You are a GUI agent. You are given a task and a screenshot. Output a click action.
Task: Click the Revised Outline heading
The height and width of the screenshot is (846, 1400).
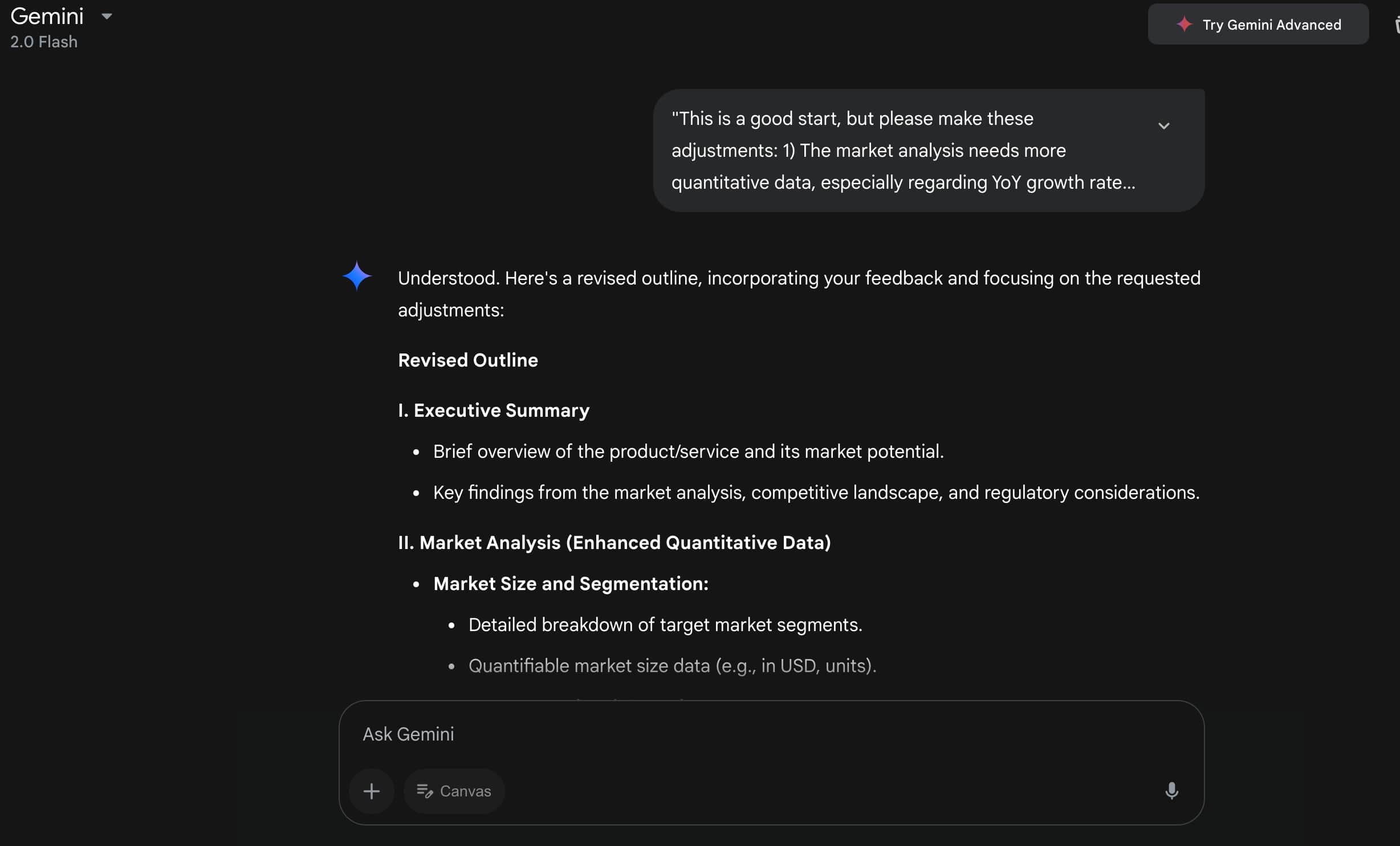pos(467,360)
